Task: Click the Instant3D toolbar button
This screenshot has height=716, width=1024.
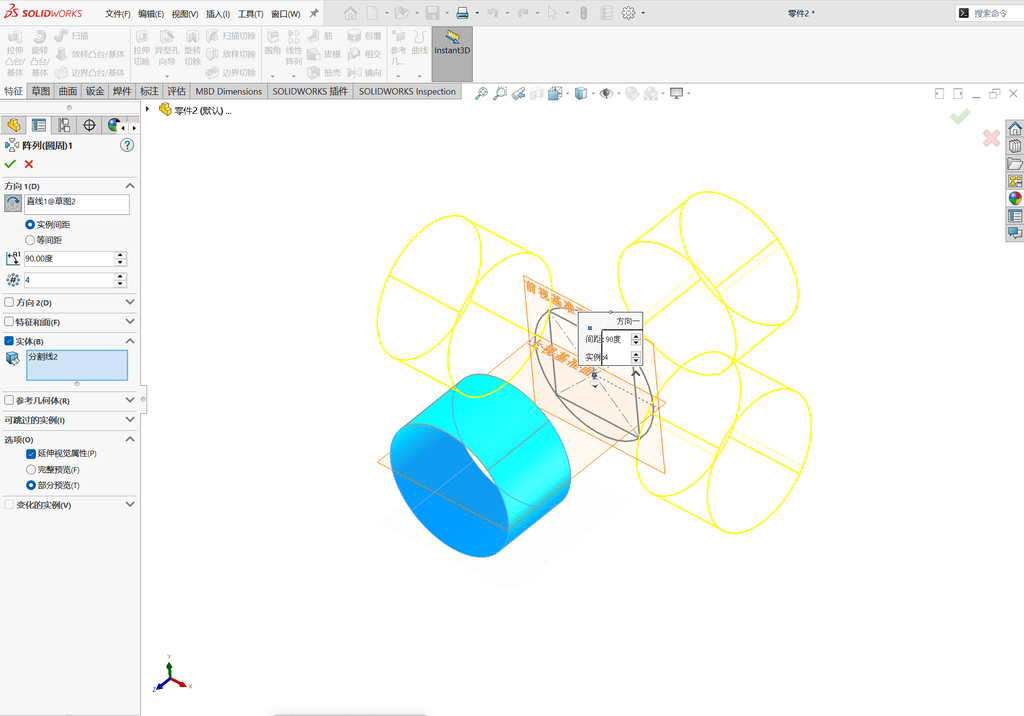Action: 452,54
